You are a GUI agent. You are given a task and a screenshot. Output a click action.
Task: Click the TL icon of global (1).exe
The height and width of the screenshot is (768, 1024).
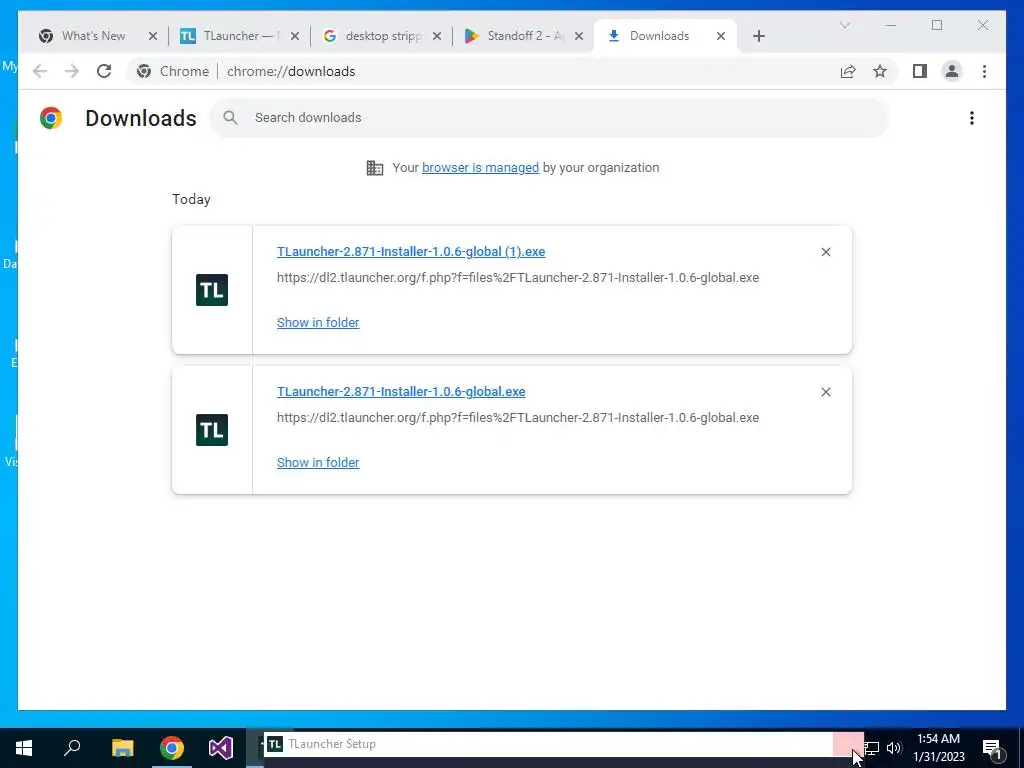click(x=212, y=290)
